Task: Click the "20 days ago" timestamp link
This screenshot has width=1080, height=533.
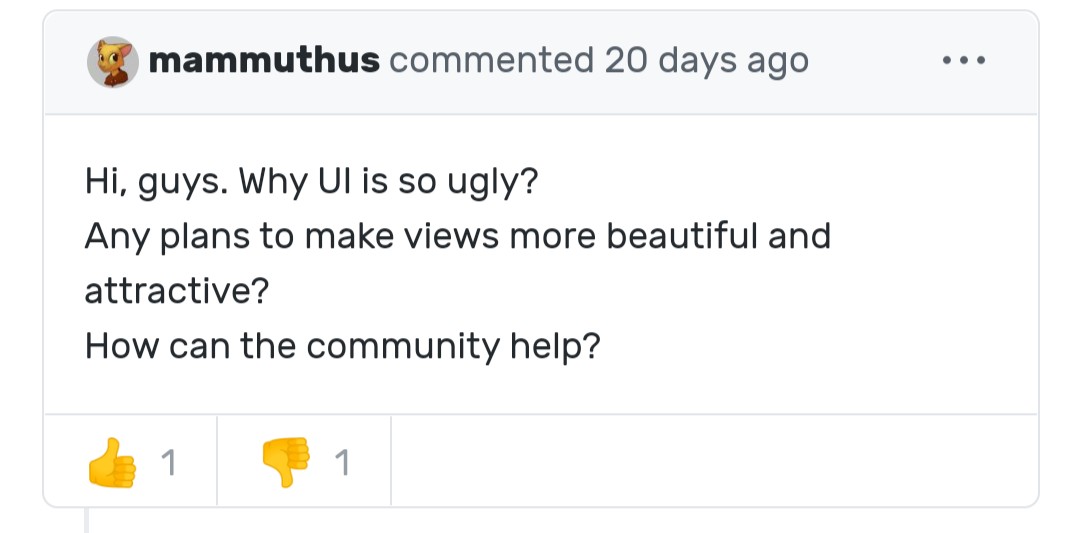Action: pos(706,61)
